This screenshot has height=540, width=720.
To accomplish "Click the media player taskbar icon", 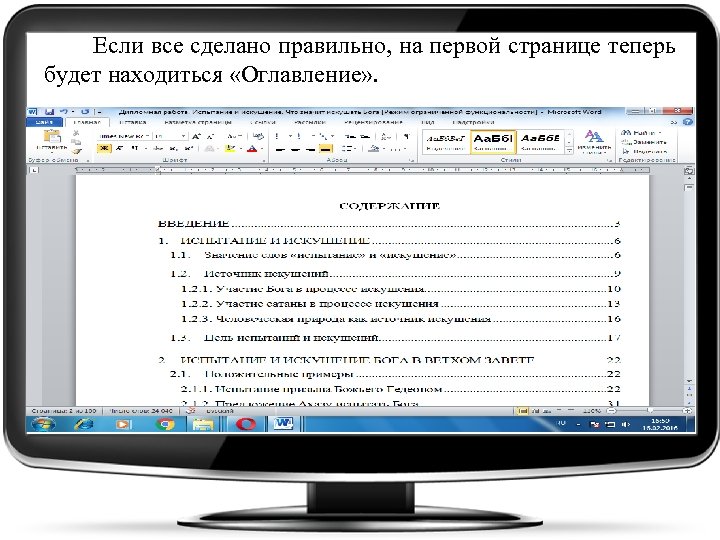I will pos(123,424).
